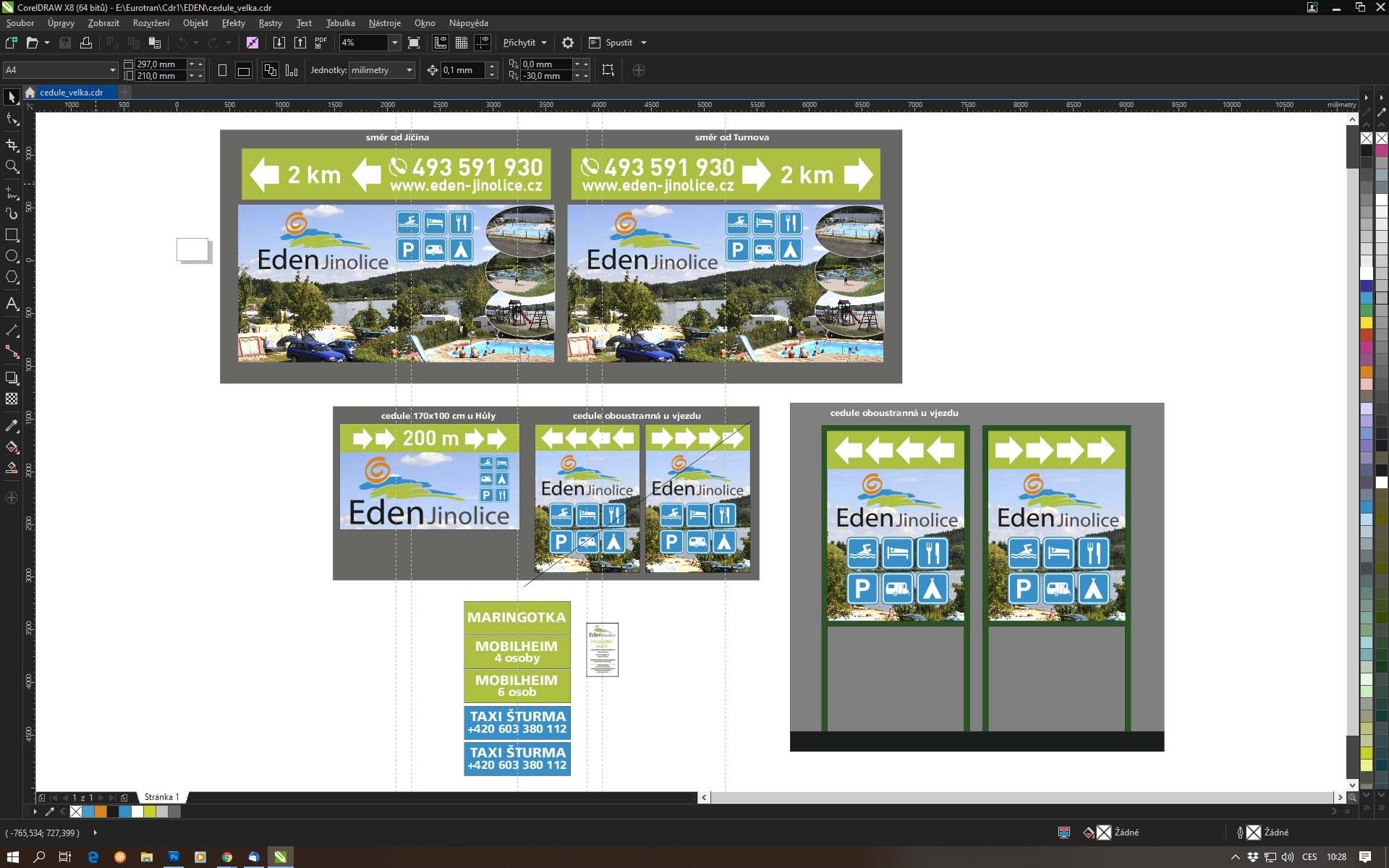Click the Import icon in toolbar

point(279,43)
